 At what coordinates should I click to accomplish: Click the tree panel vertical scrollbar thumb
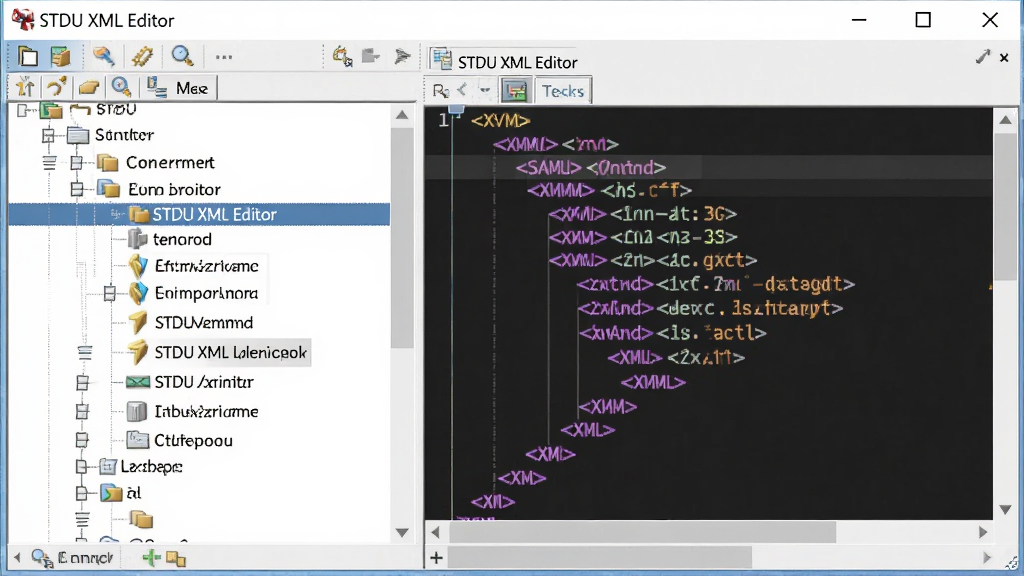click(x=402, y=238)
